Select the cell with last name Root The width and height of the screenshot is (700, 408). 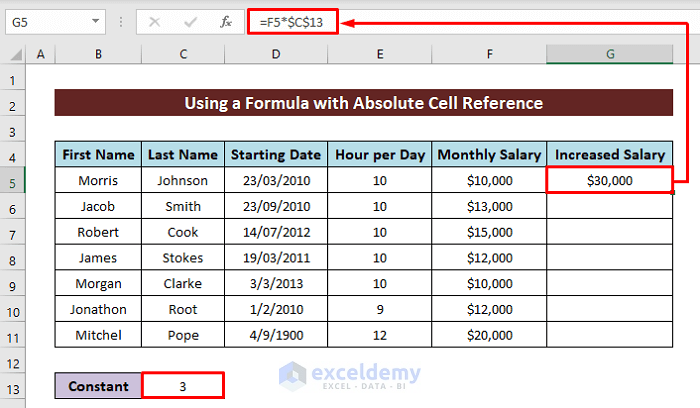183,309
